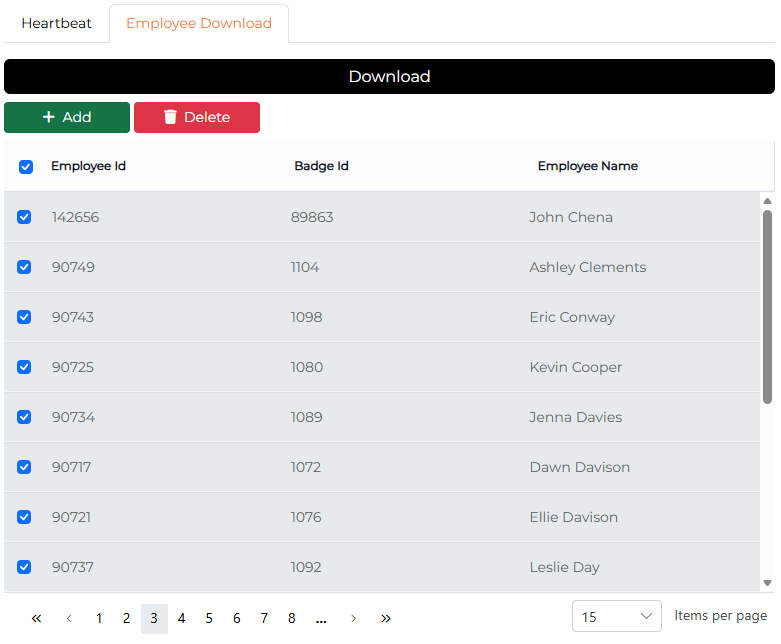781x644 pixels.
Task: Click employee id 90717
Action: (x=71, y=467)
